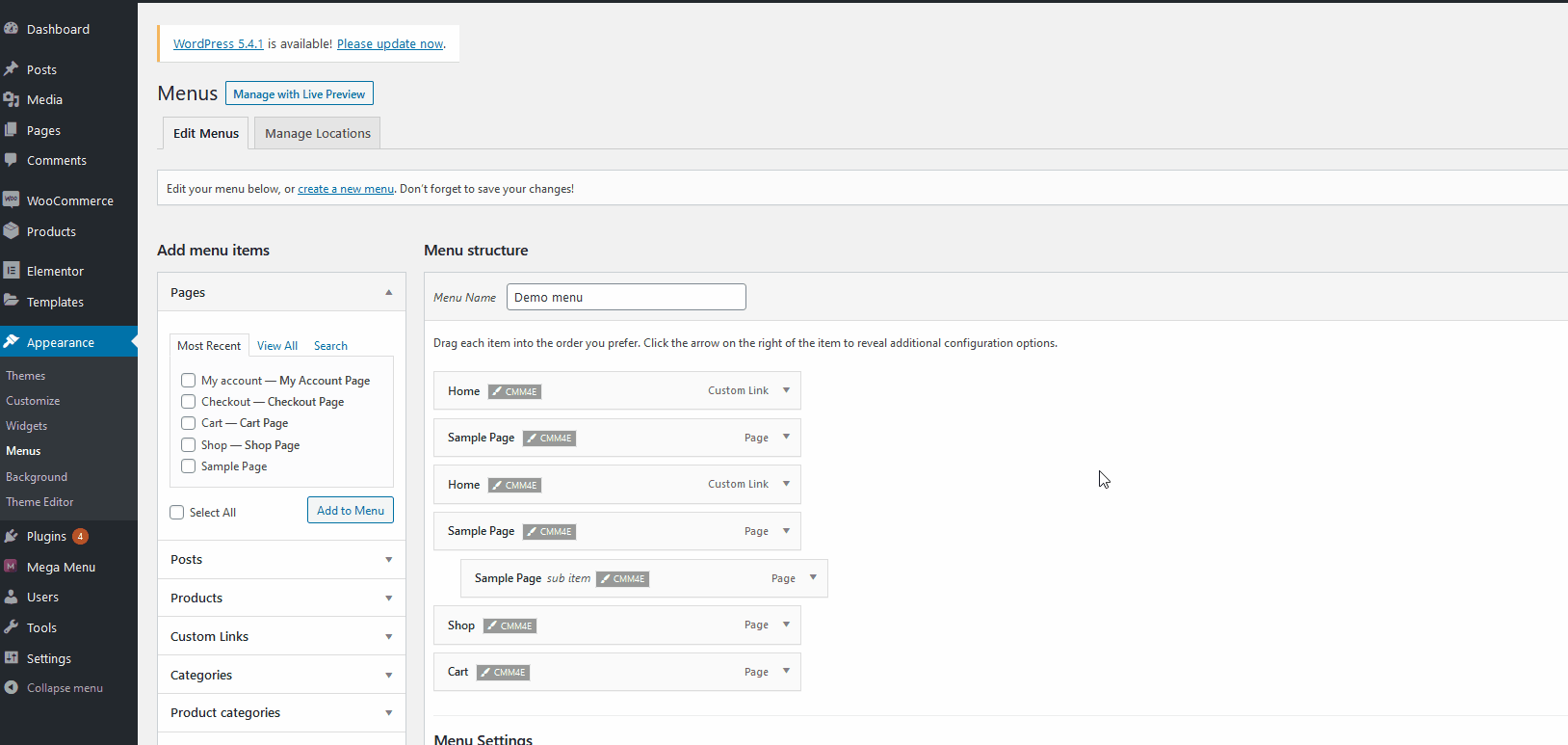The width and height of the screenshot is (1568, 745).
Task: Tick the Cart — Cart Page checkbox
Action: pyautogui.click(x=189, y=423)
